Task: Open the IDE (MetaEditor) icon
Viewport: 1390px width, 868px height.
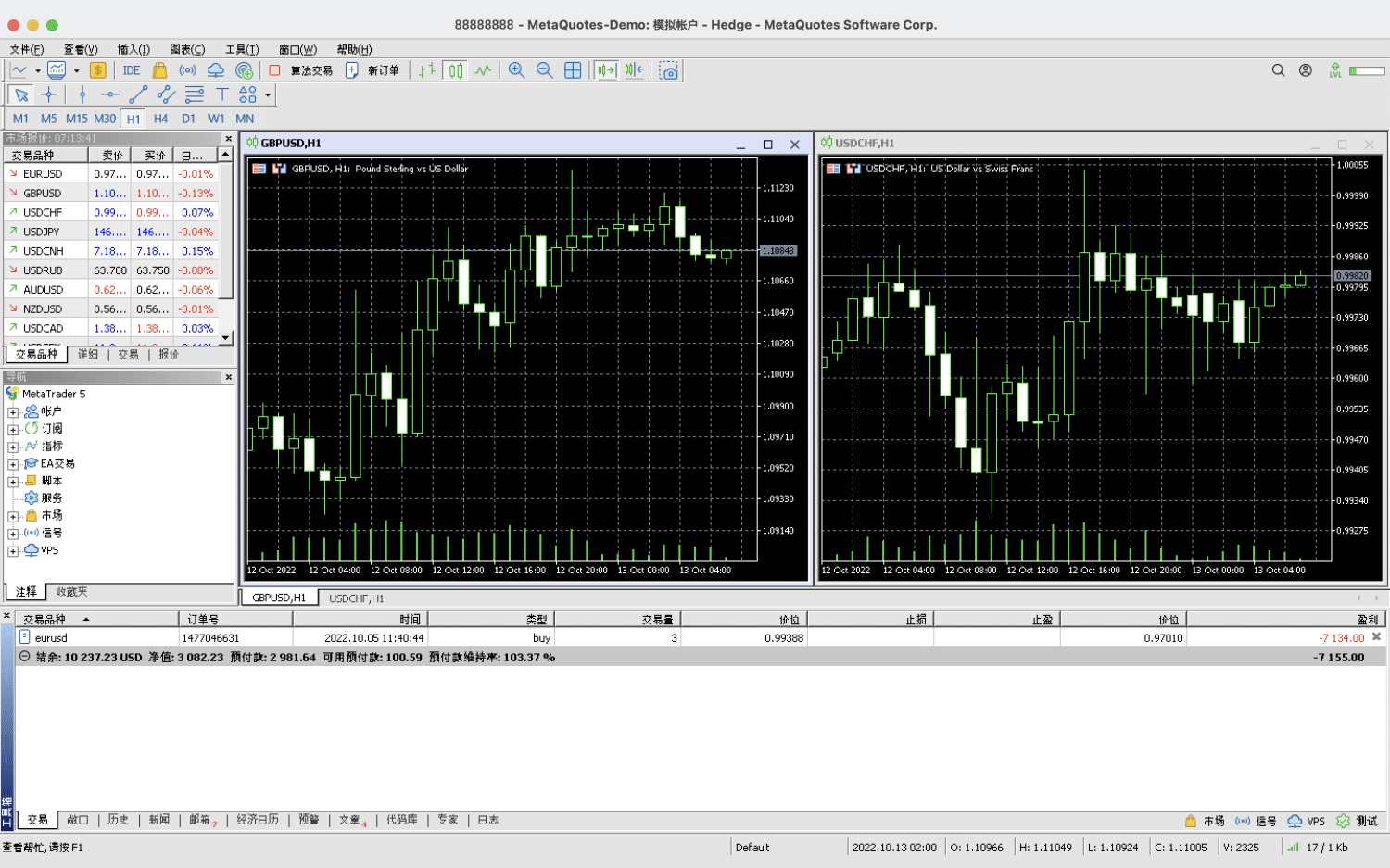Action: [132, 70]
